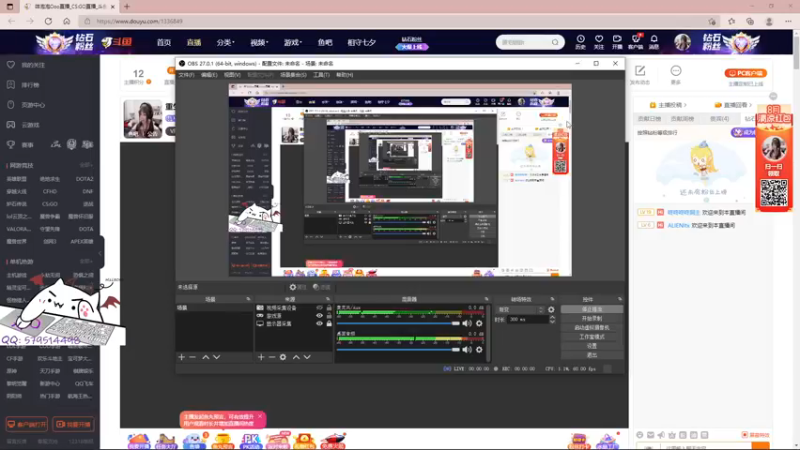Start the virtual camera in OBS controls
This screenshot has height=450, width=800.
[592, 328]
